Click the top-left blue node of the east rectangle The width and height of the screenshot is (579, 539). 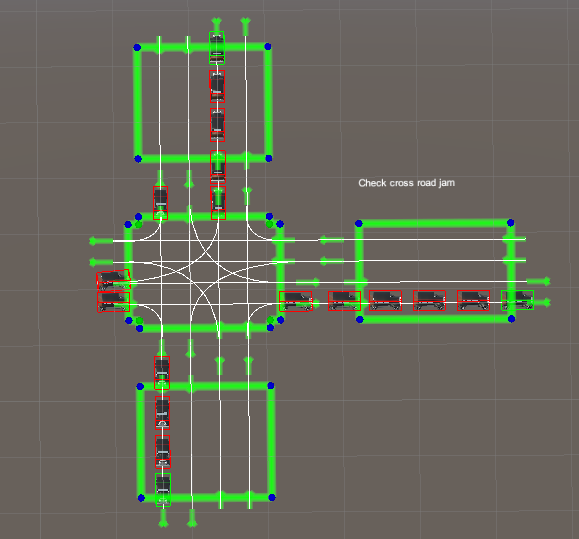point(359,223)
